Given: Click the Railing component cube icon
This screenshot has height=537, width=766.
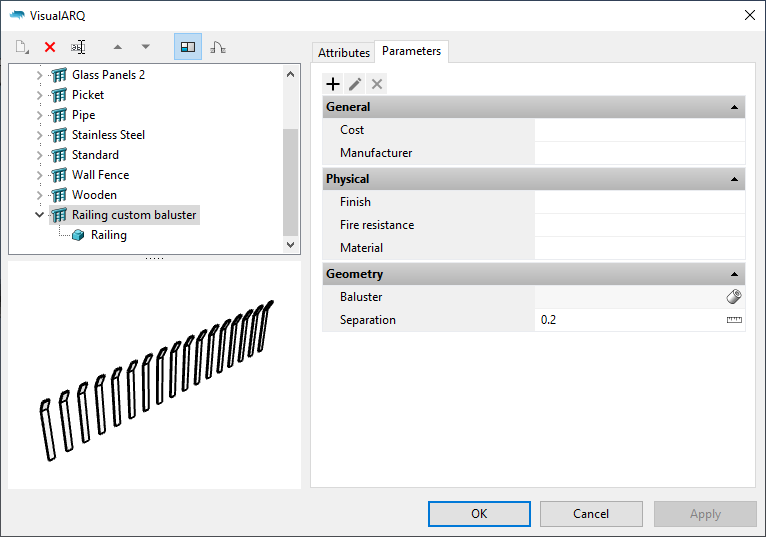Looking at the screenshot, I should (78, 235).
